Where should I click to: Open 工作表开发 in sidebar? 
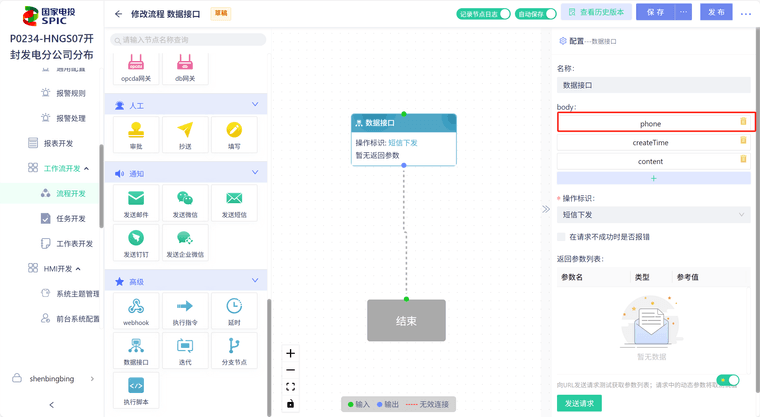click(74, 243)
